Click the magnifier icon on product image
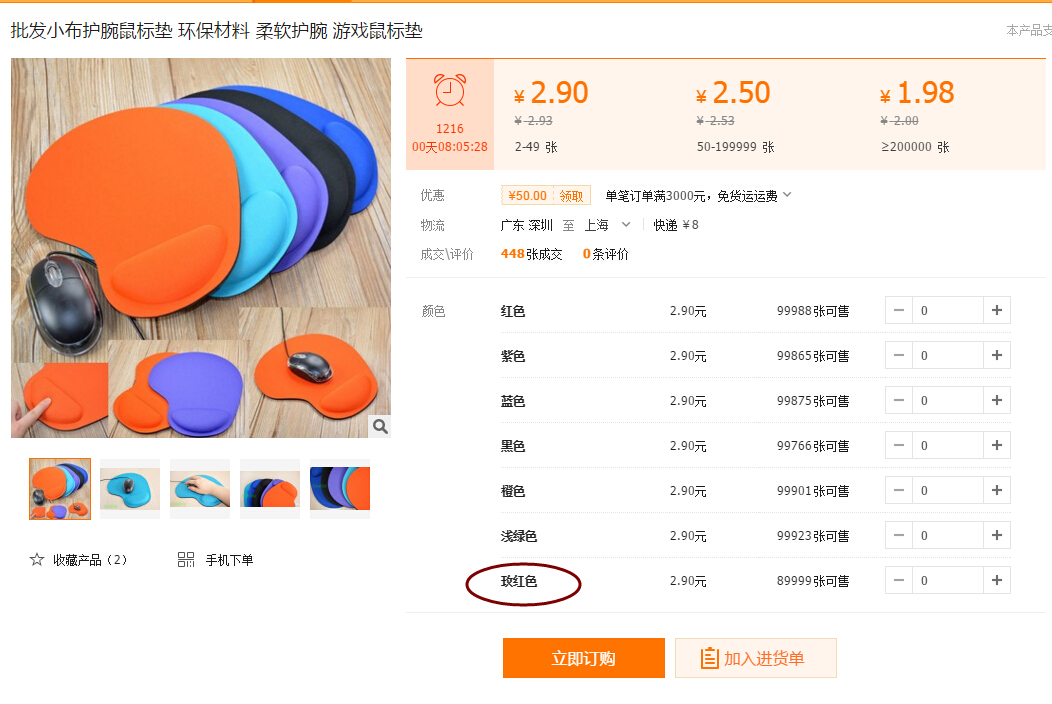The image size is (1052, 704). point(380,426)
